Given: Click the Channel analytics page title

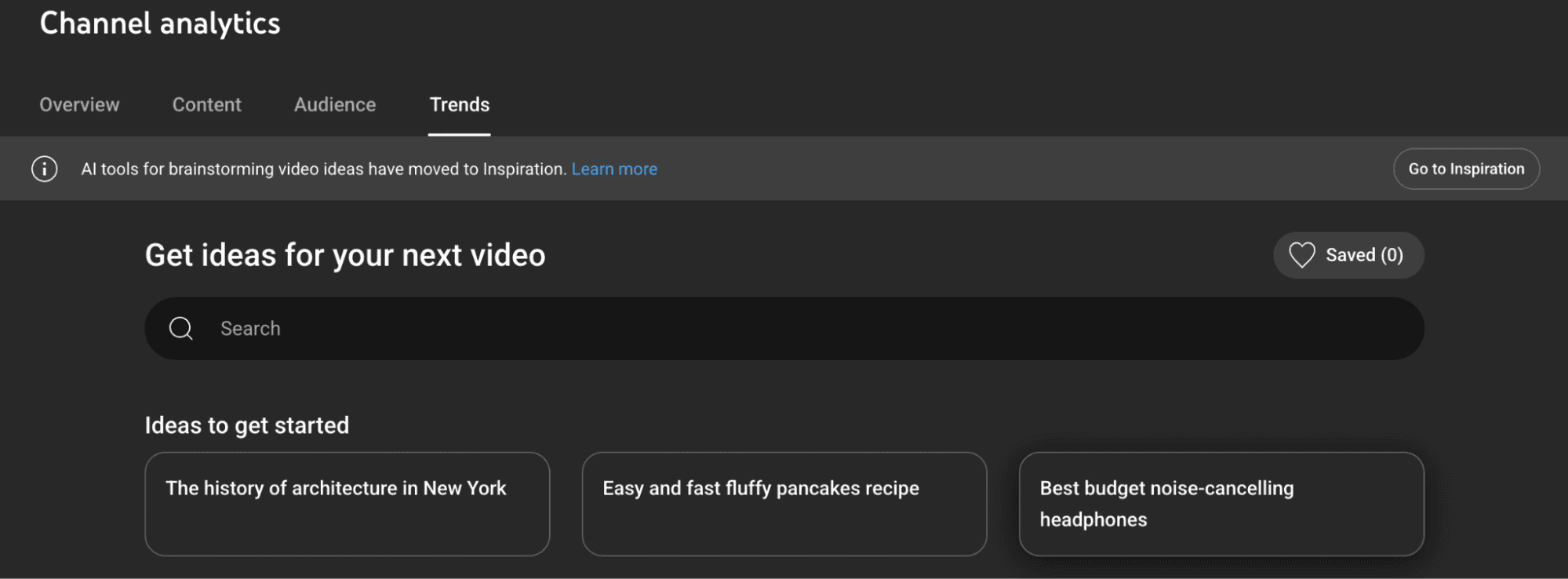Looking at the screenshot, I should (x=160, y=24).
